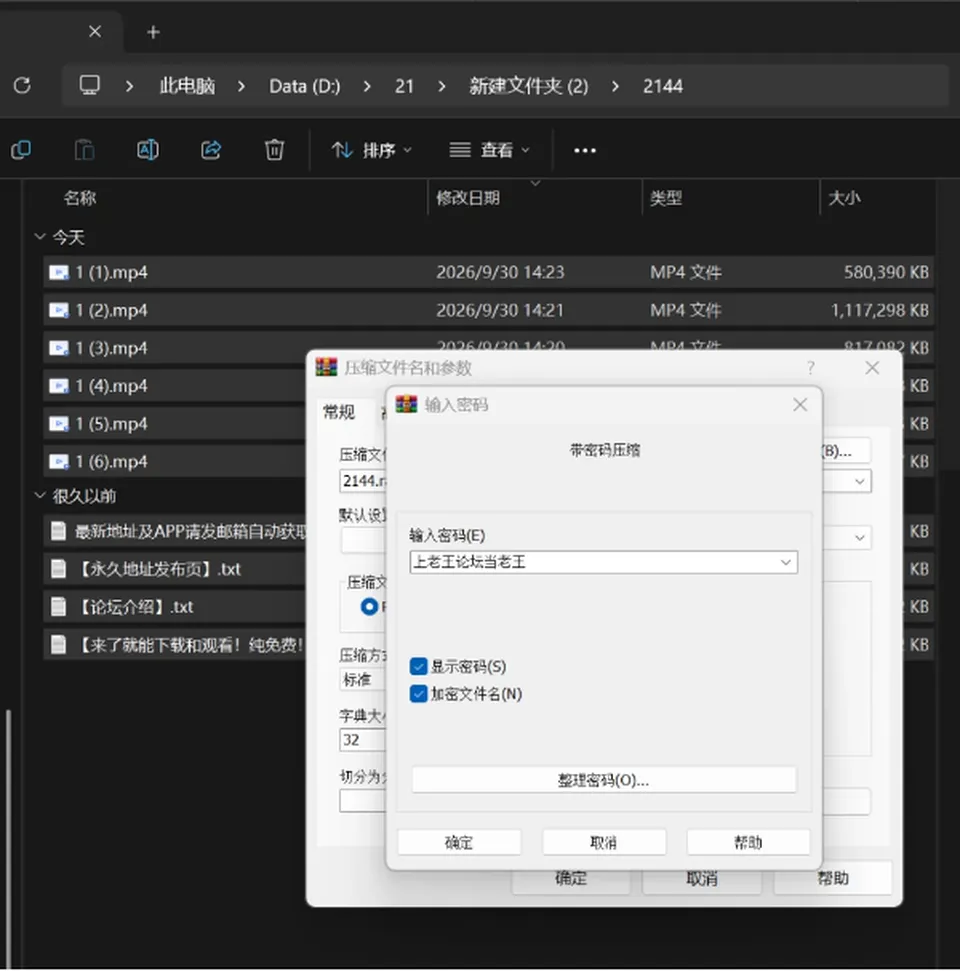The image size is (960, 971).
Task: Open the password history dropdown arrow
Action: pos(785,562)
